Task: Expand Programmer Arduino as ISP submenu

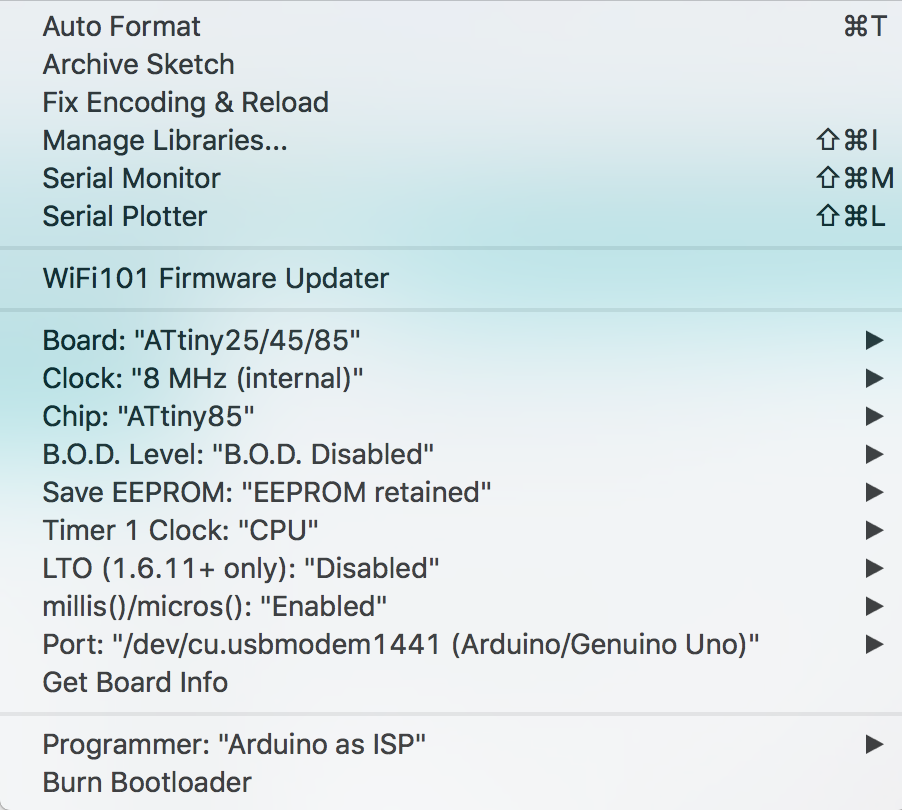Action: coord(234,745)
